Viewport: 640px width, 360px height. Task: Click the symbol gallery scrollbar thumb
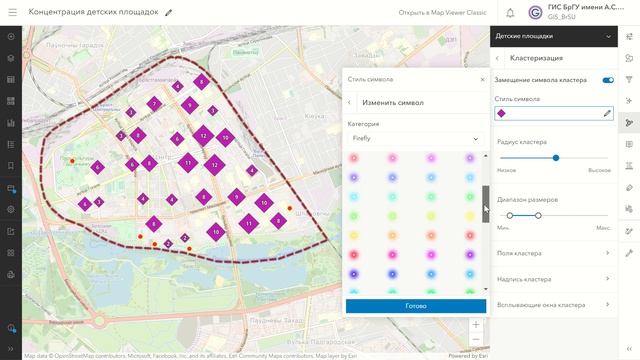pyautogui.click(x=485, y=204)
